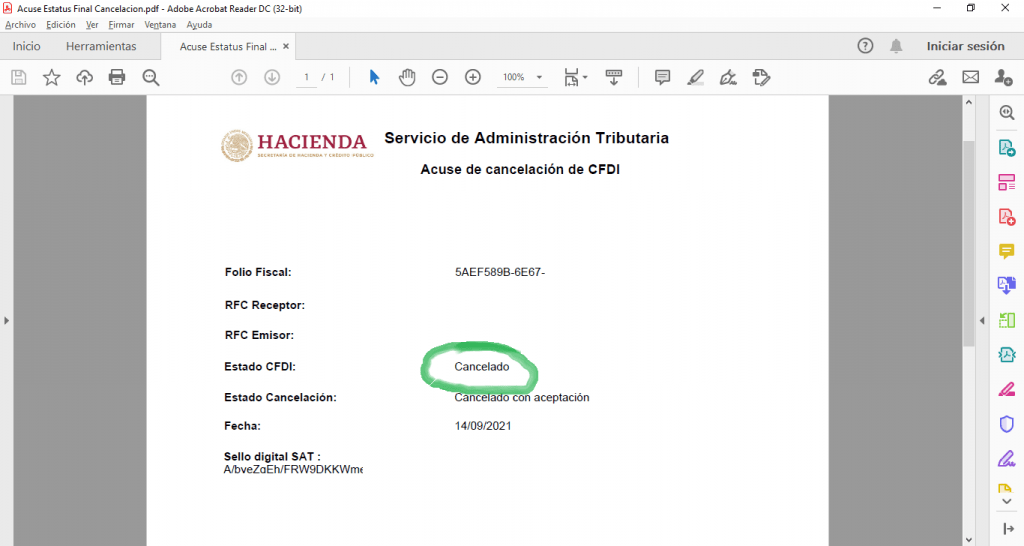The width and height of the screenshot is (1024, 546).
Task: Open Fill & Sign purple icon in right panel
Action: point(1007,458)
